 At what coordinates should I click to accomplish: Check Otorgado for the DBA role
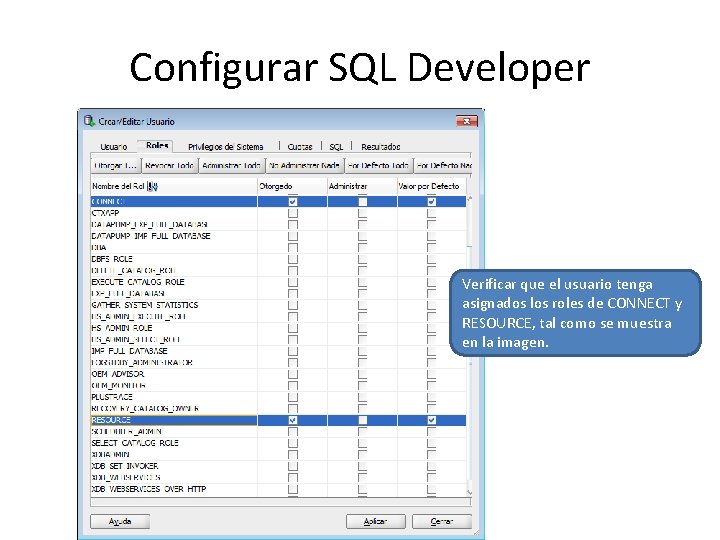tap(292, 248)
